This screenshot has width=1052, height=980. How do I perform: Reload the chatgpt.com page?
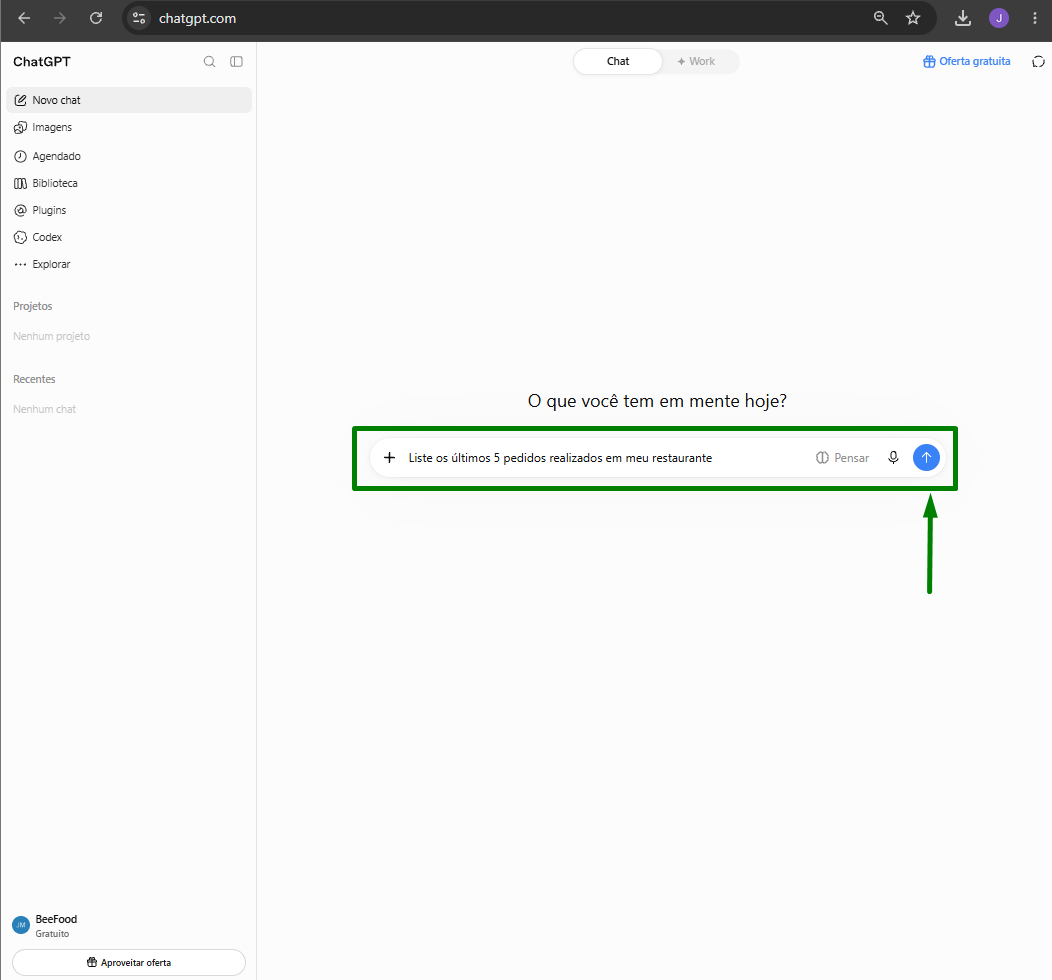(x=96, y=18)
